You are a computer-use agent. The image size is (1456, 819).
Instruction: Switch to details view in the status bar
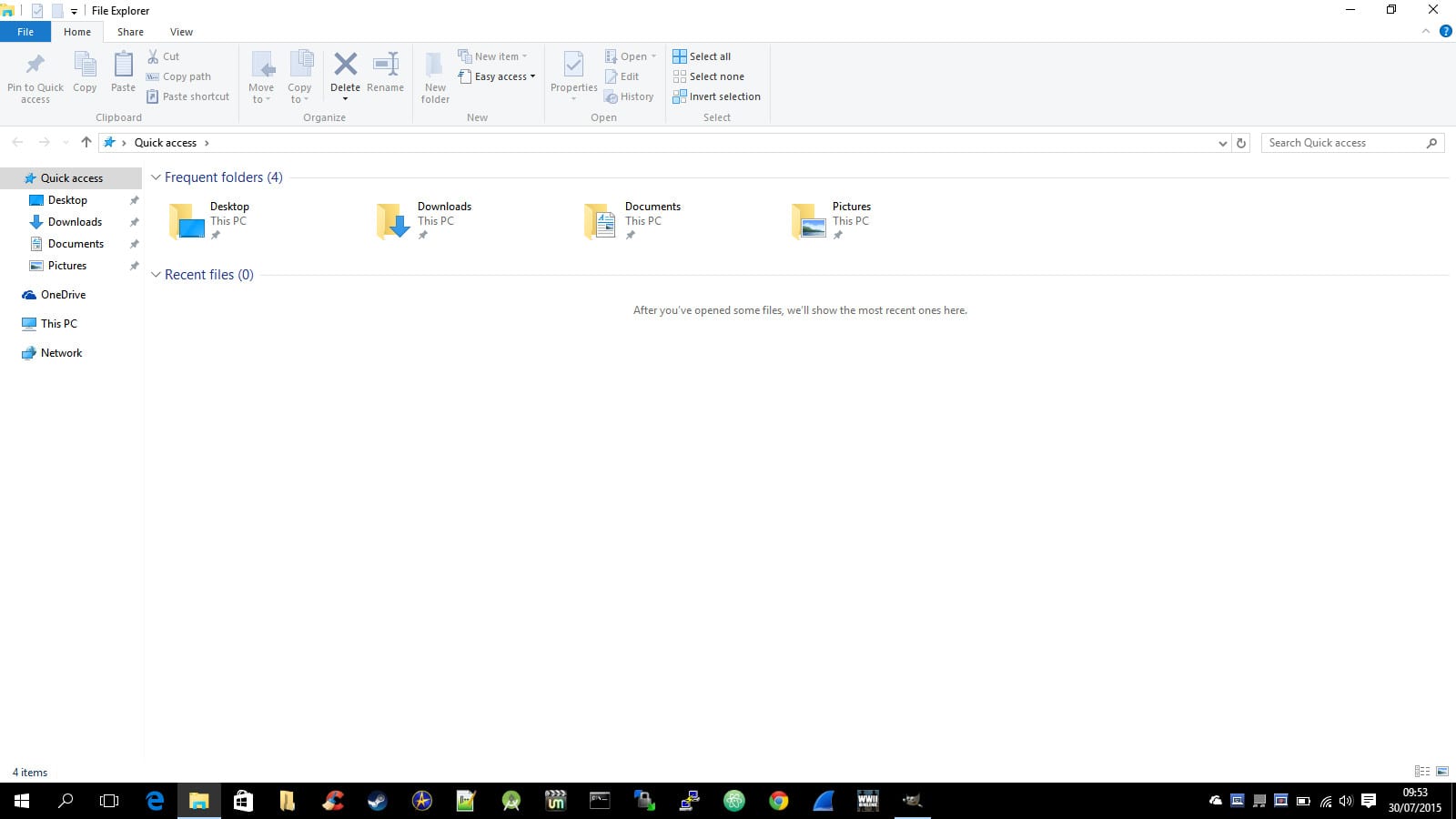1422,772
